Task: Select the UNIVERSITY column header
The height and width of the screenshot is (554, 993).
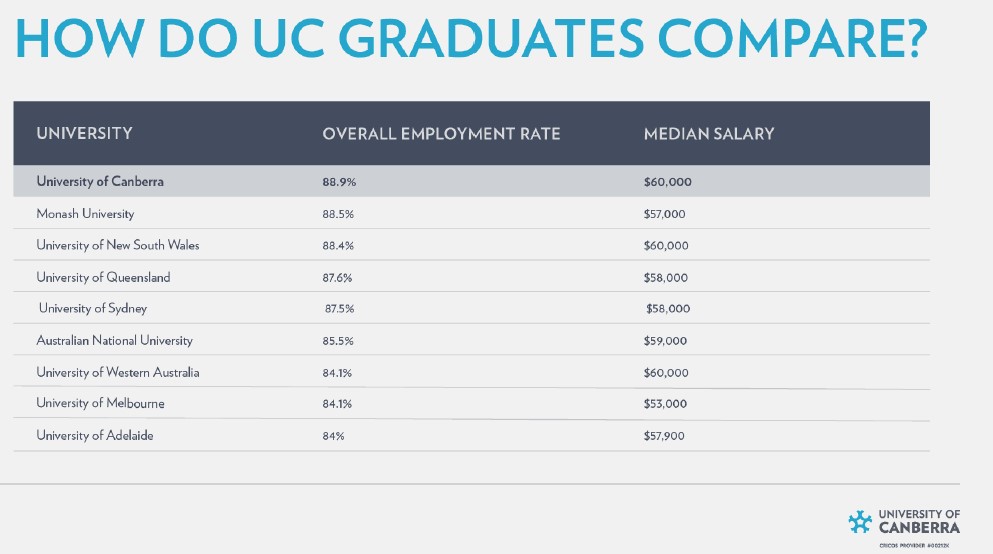Action: tap(84, 134)
